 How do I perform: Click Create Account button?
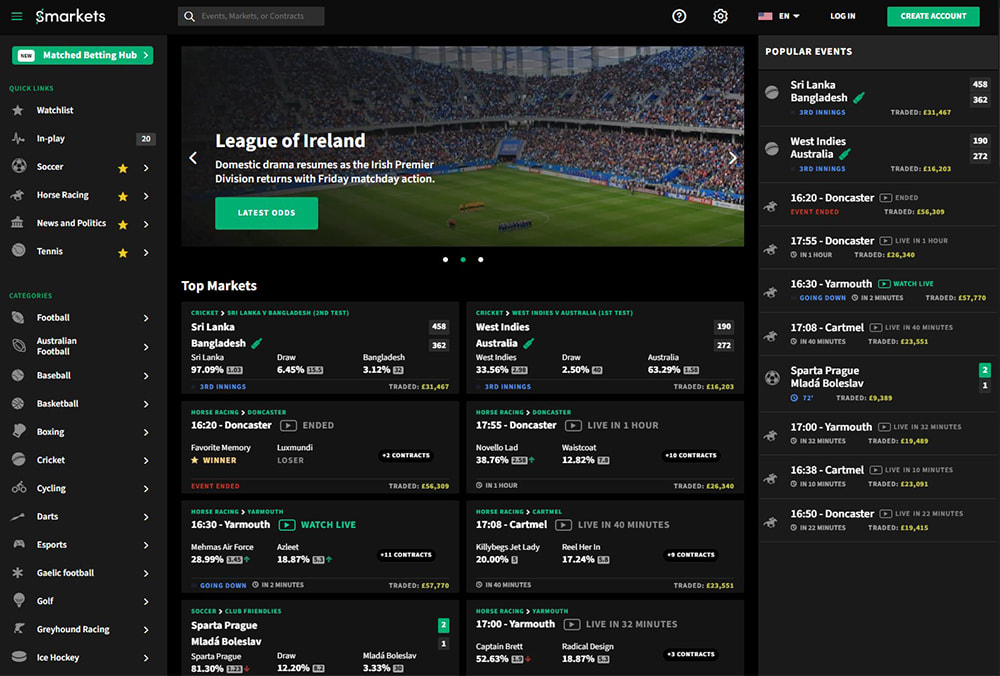tap(933, 16)
